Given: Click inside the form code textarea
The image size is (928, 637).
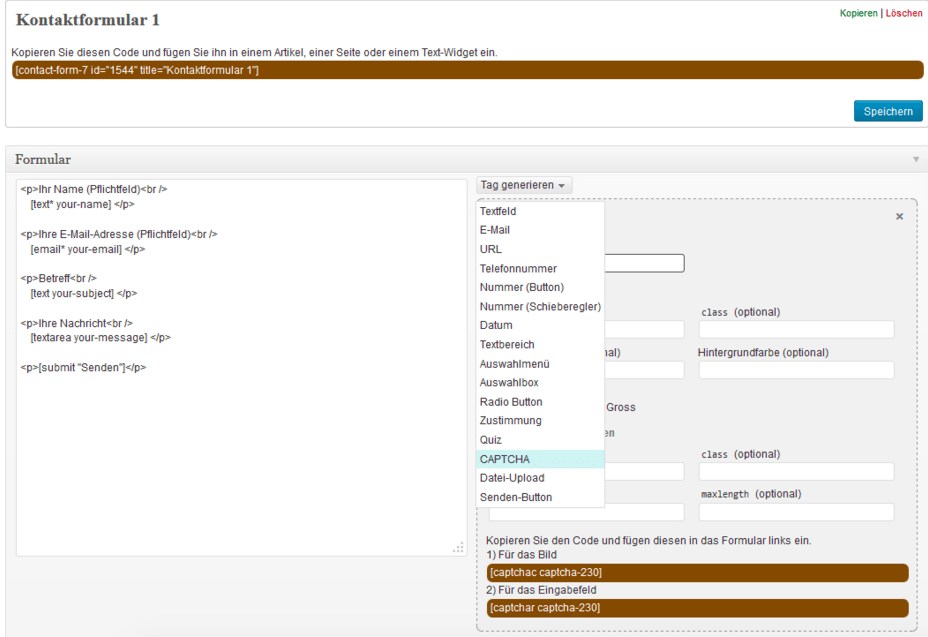Looking at the screenshot, I should point(241,368).
